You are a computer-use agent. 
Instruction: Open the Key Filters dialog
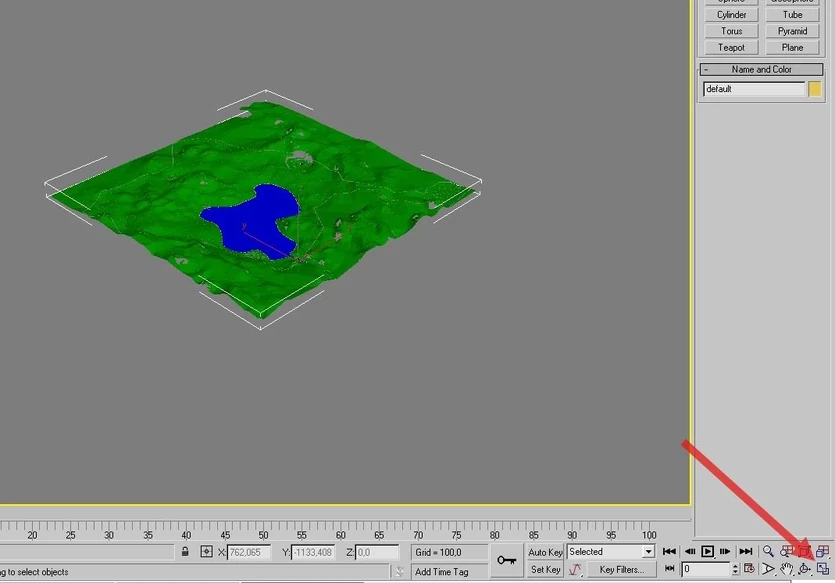pyautogui.click(x=621, y=569)
